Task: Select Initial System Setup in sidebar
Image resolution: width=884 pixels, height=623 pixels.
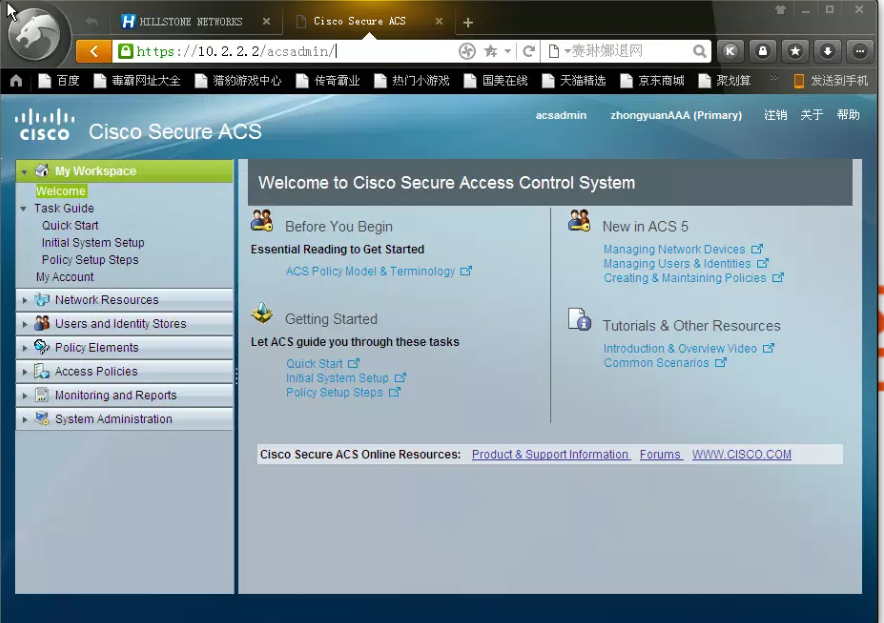Action: (x=93, y=242)
